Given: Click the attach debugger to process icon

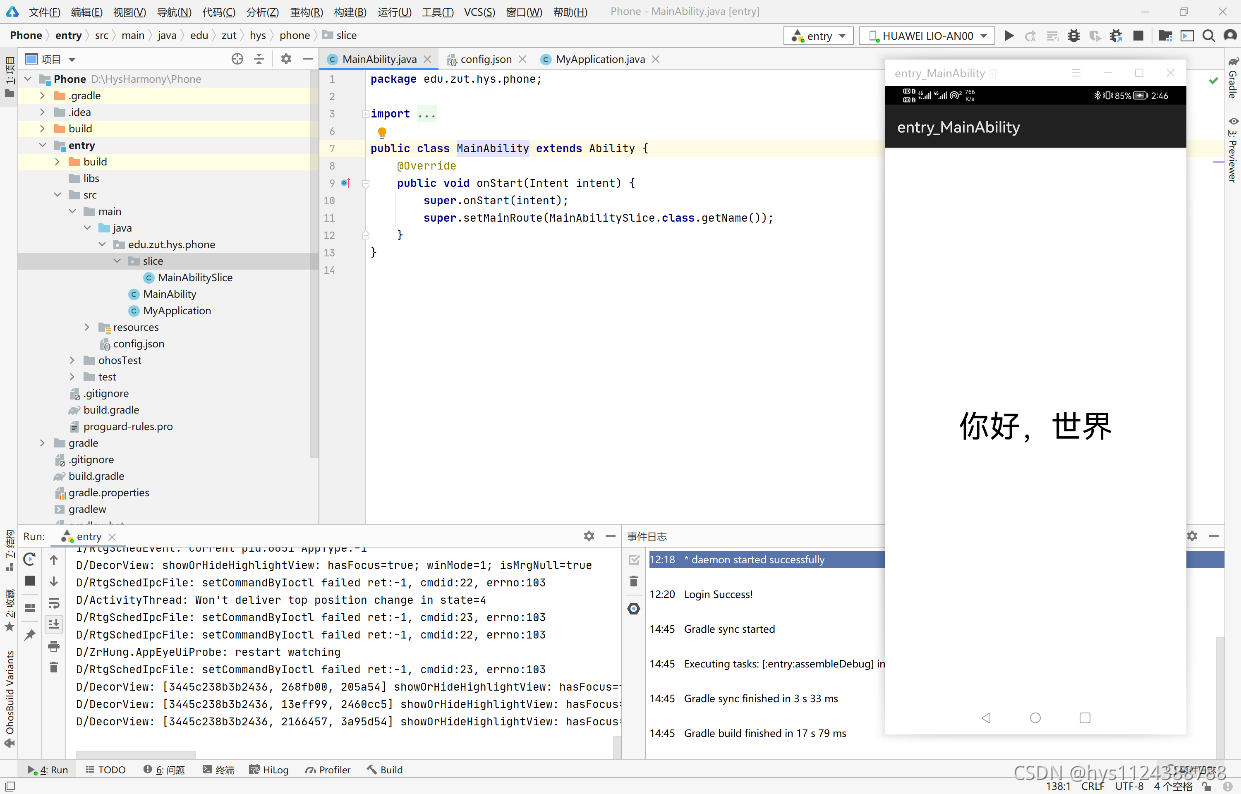Looking at the screenshot, I should [1116, 35].
